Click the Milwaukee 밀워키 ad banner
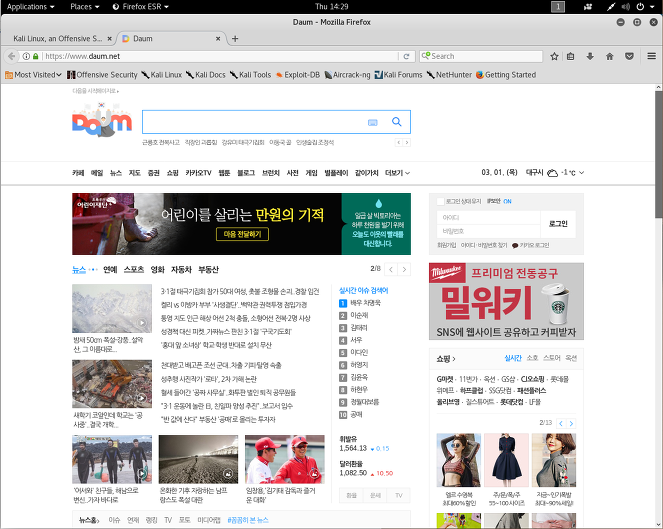The height and width of the screenshot is (529, 663). coord(506,301)
